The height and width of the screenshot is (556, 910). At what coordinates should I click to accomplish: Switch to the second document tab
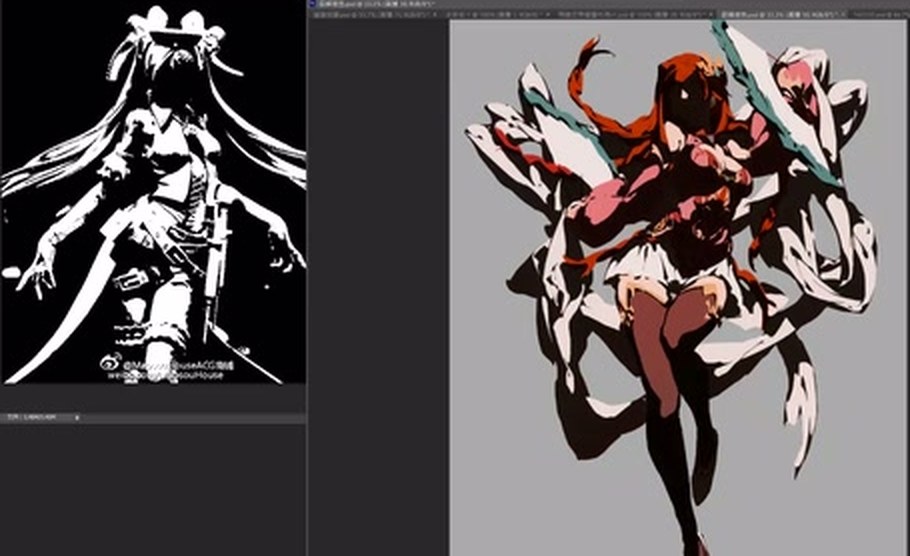[x=495, y=14]
